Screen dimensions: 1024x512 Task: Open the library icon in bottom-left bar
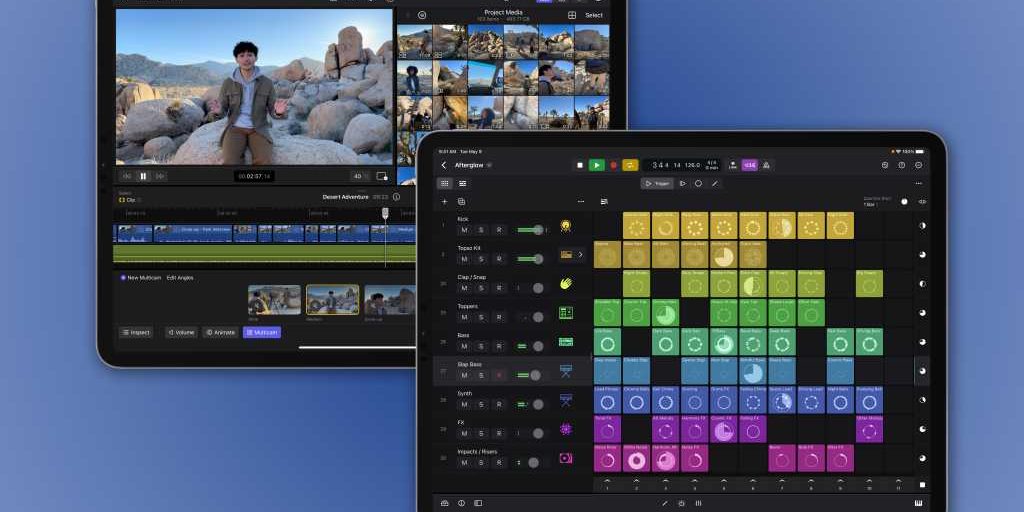tap(445, 503)
